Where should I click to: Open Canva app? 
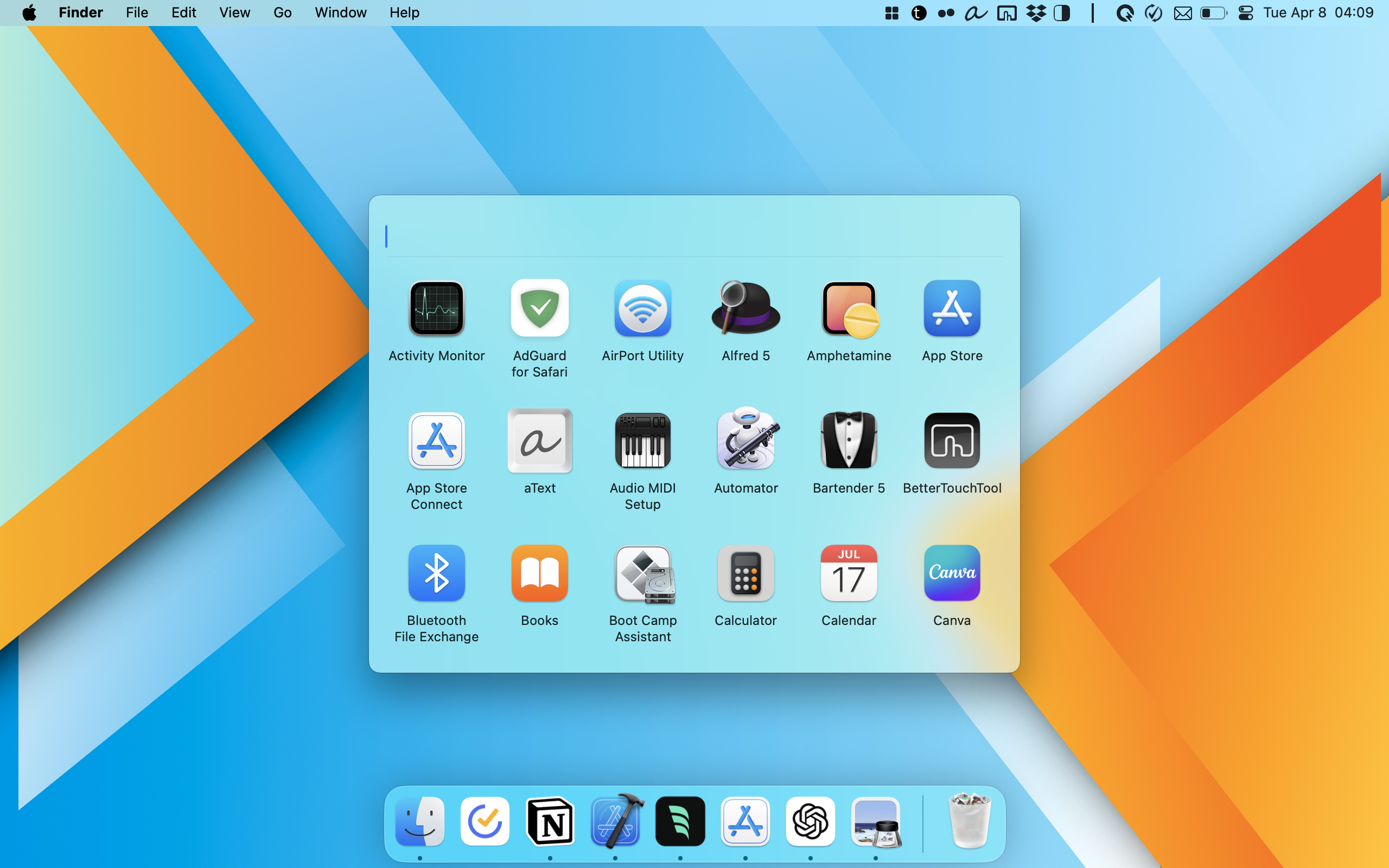pos(952,573)
